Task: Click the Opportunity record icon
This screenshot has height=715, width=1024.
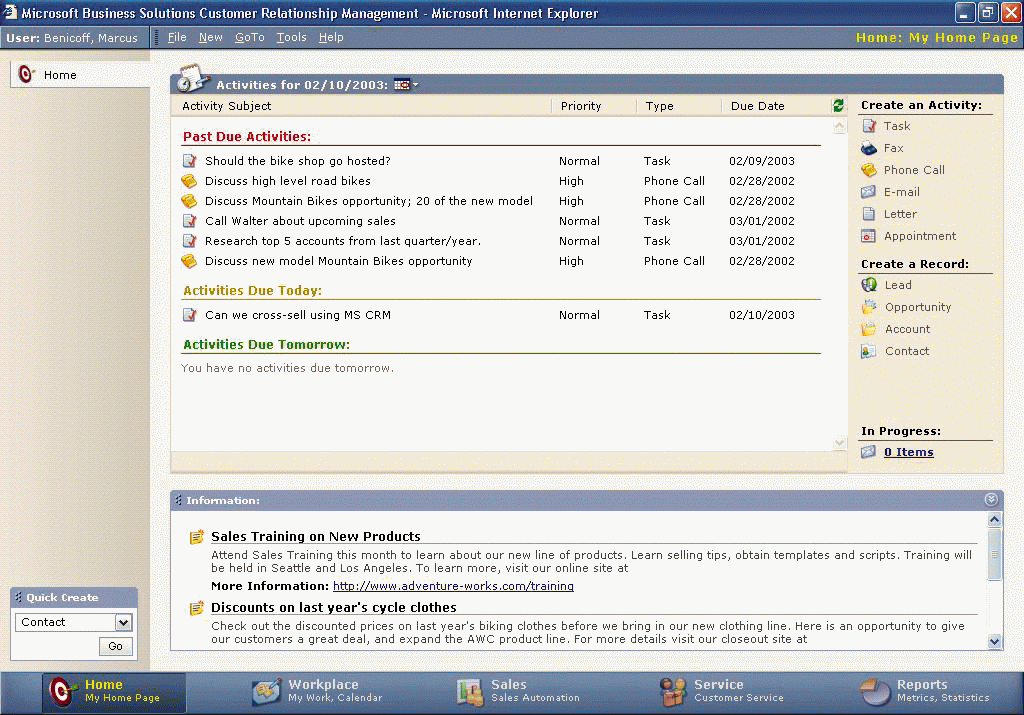Action: [869, 307]
